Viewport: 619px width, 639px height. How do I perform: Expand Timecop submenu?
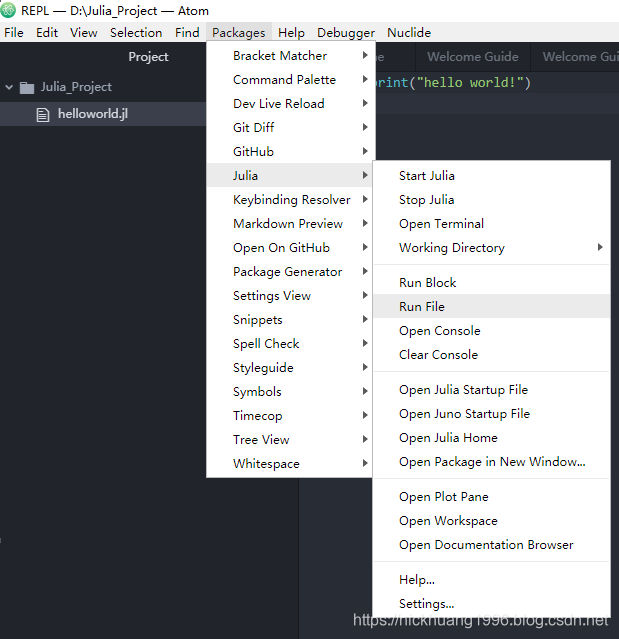tap(289, 416)
